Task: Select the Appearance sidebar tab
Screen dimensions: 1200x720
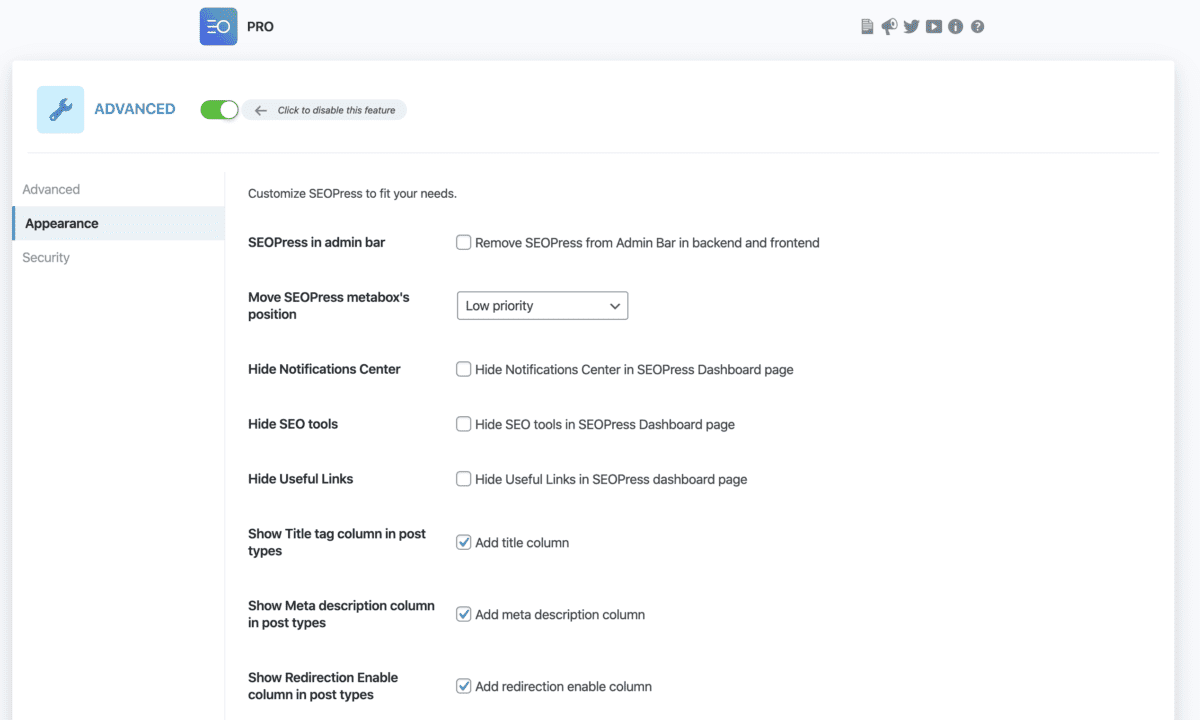Action: 119,223
